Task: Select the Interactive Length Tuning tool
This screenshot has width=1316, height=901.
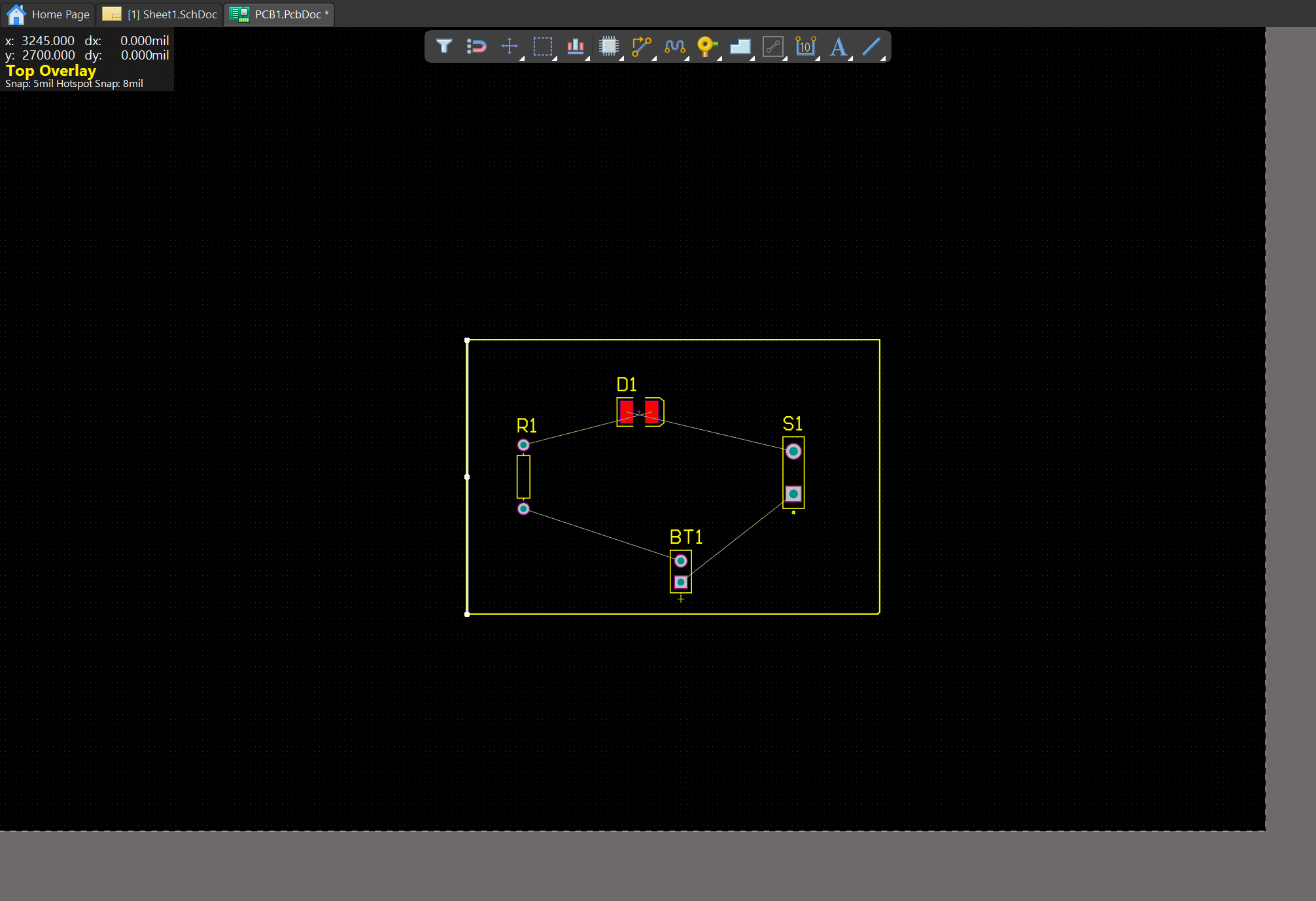Action: coord(674,46)
